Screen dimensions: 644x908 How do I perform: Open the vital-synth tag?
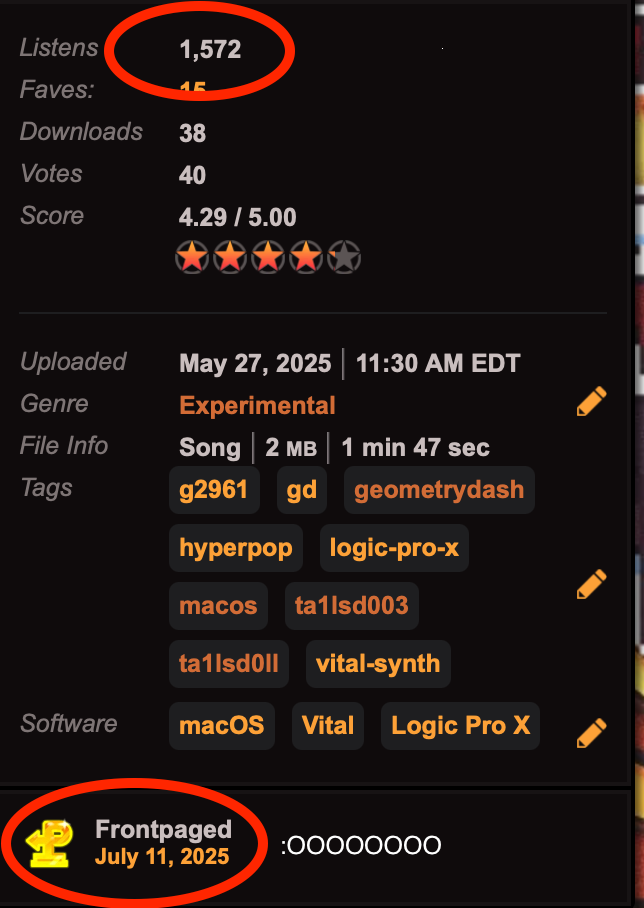point(378,664)
